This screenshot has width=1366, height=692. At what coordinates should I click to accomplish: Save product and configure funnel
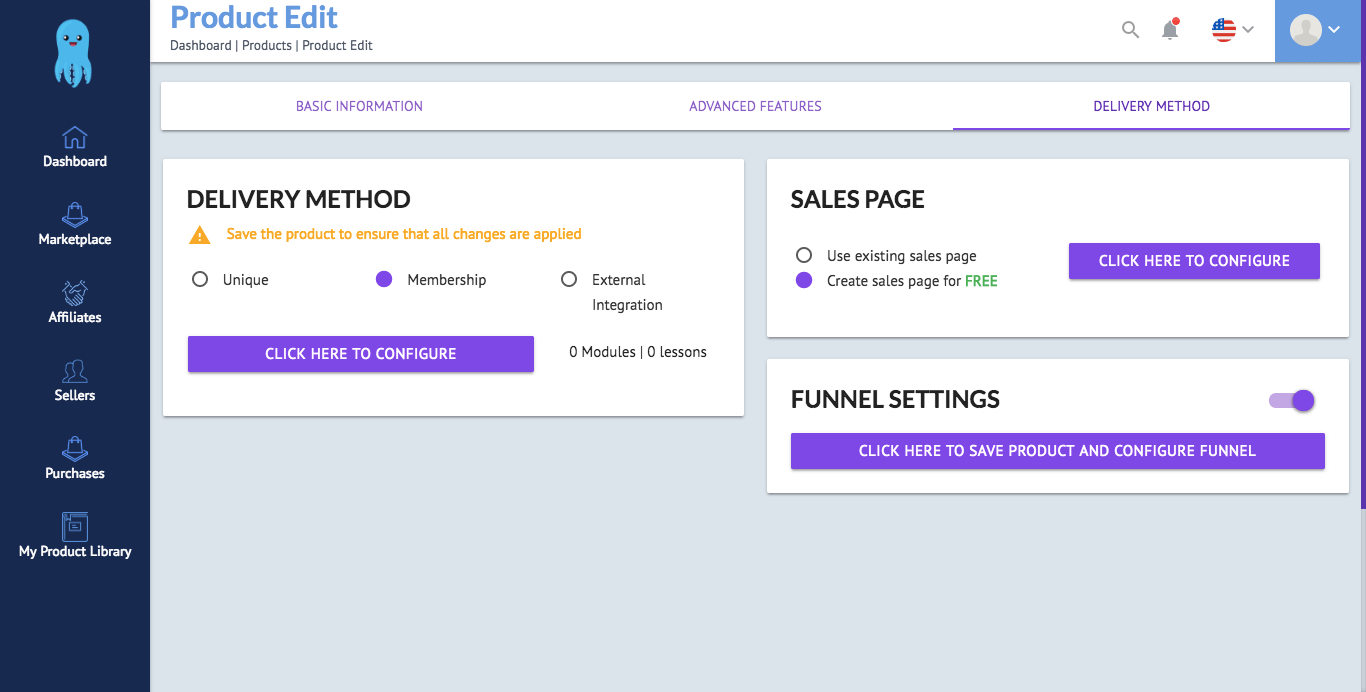[1057, 451]
